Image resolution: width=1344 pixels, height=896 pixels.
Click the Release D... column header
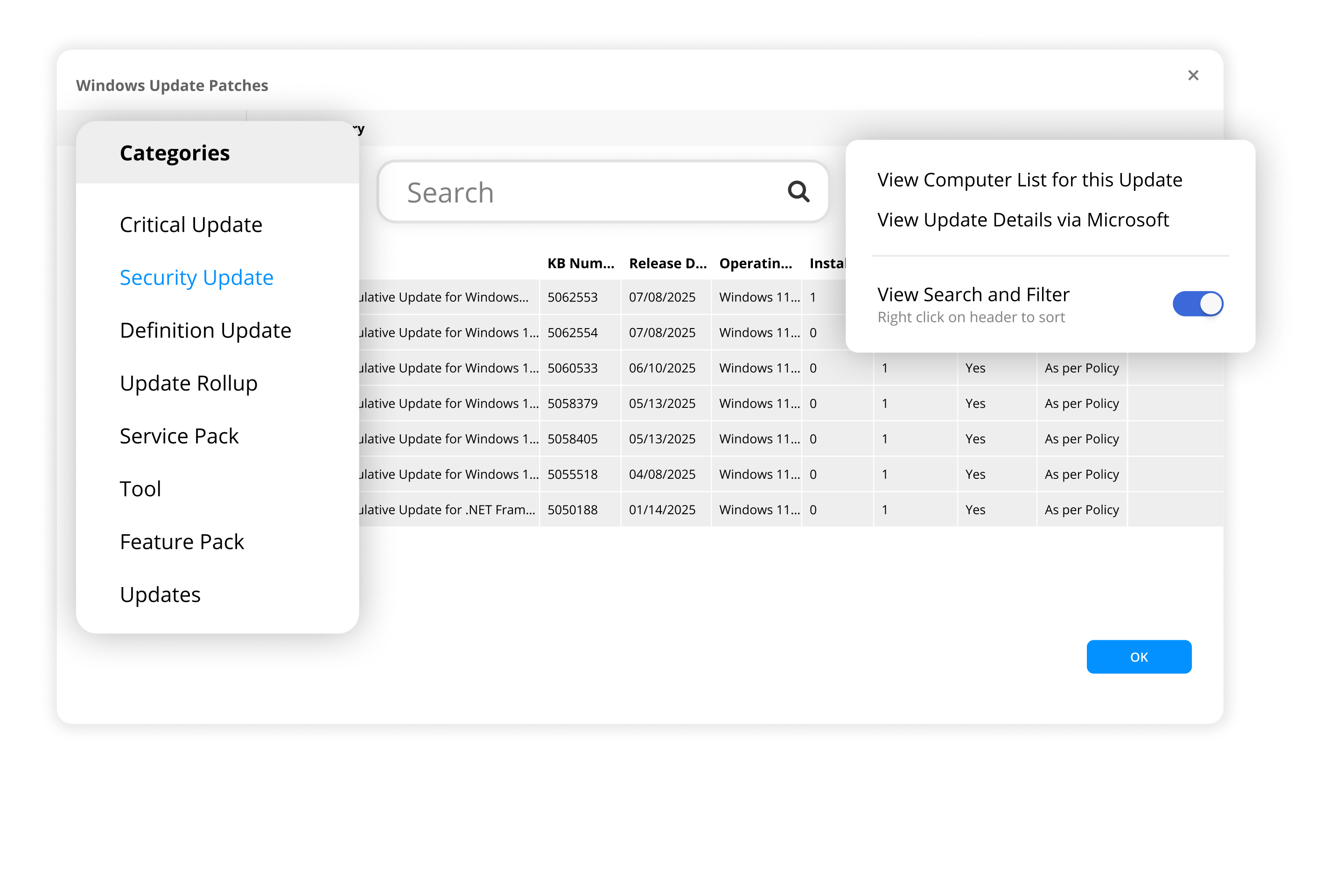pyautogui.click(x=667, y=263)
